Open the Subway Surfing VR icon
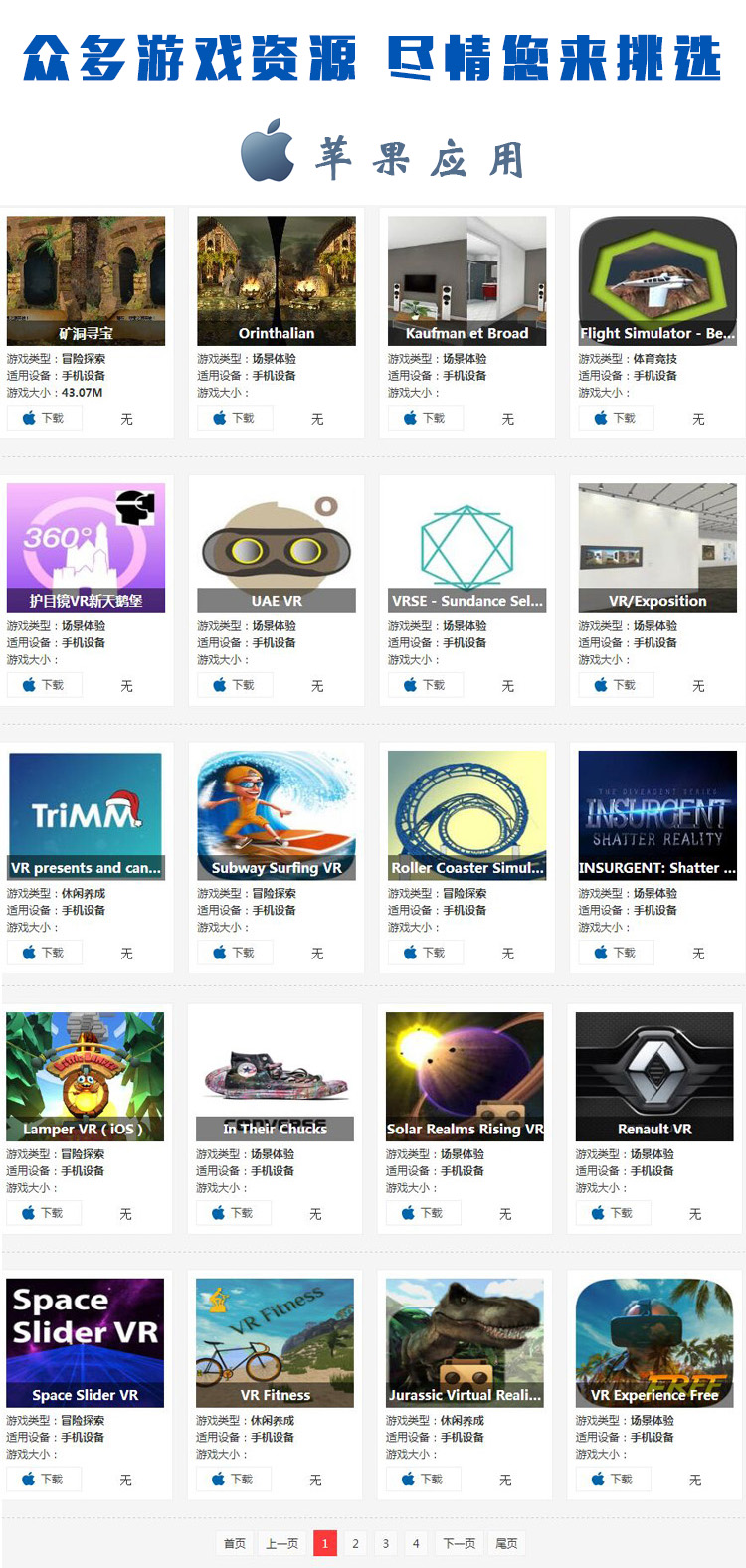Image resolution: width=746 pixels, height=1568 pixels. coord(277,815)
